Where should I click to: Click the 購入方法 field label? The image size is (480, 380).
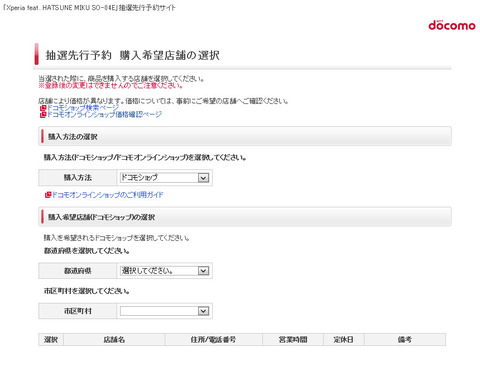[x=78, y=178]
